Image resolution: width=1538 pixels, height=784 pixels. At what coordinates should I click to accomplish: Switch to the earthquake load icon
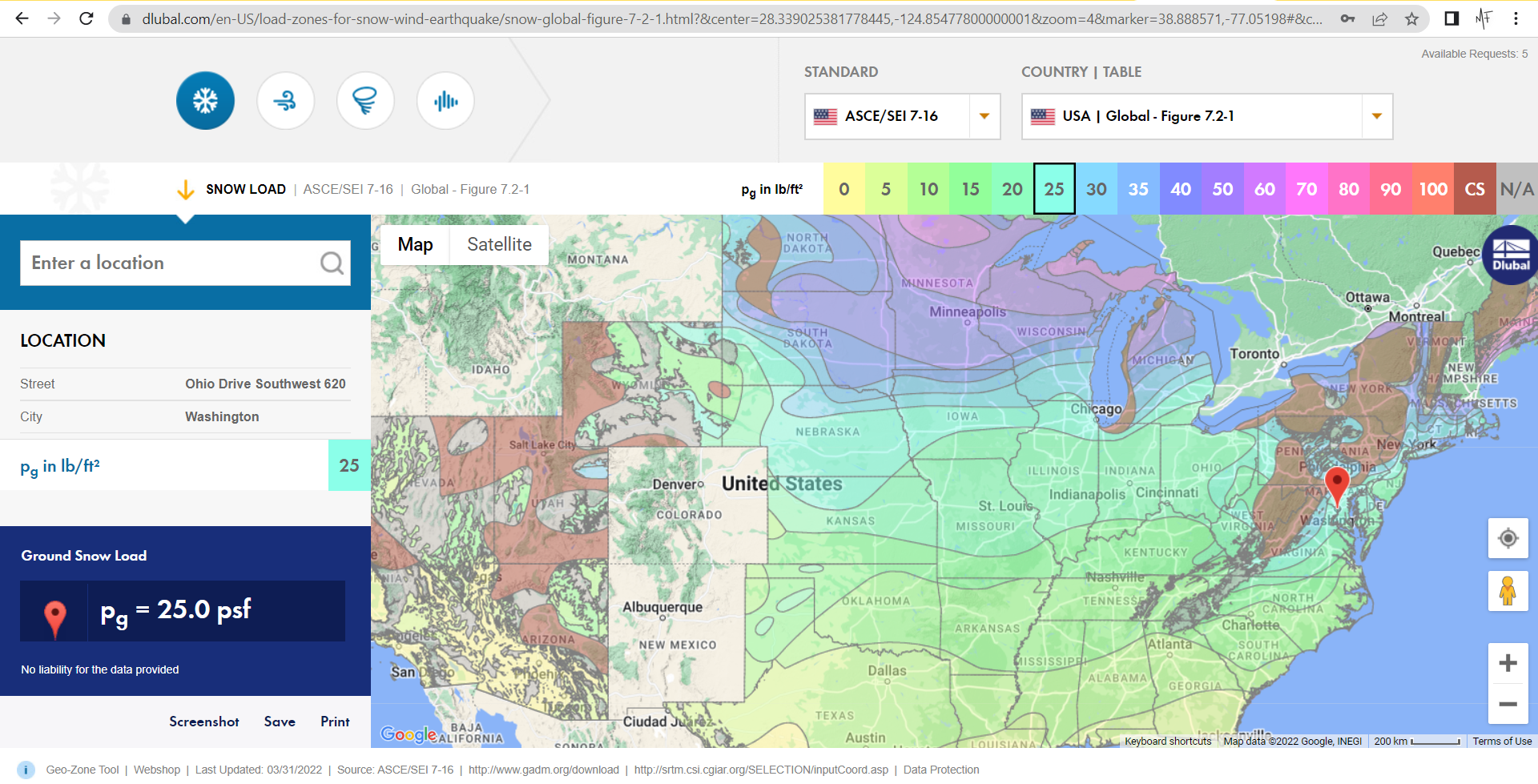coord(445,100)
